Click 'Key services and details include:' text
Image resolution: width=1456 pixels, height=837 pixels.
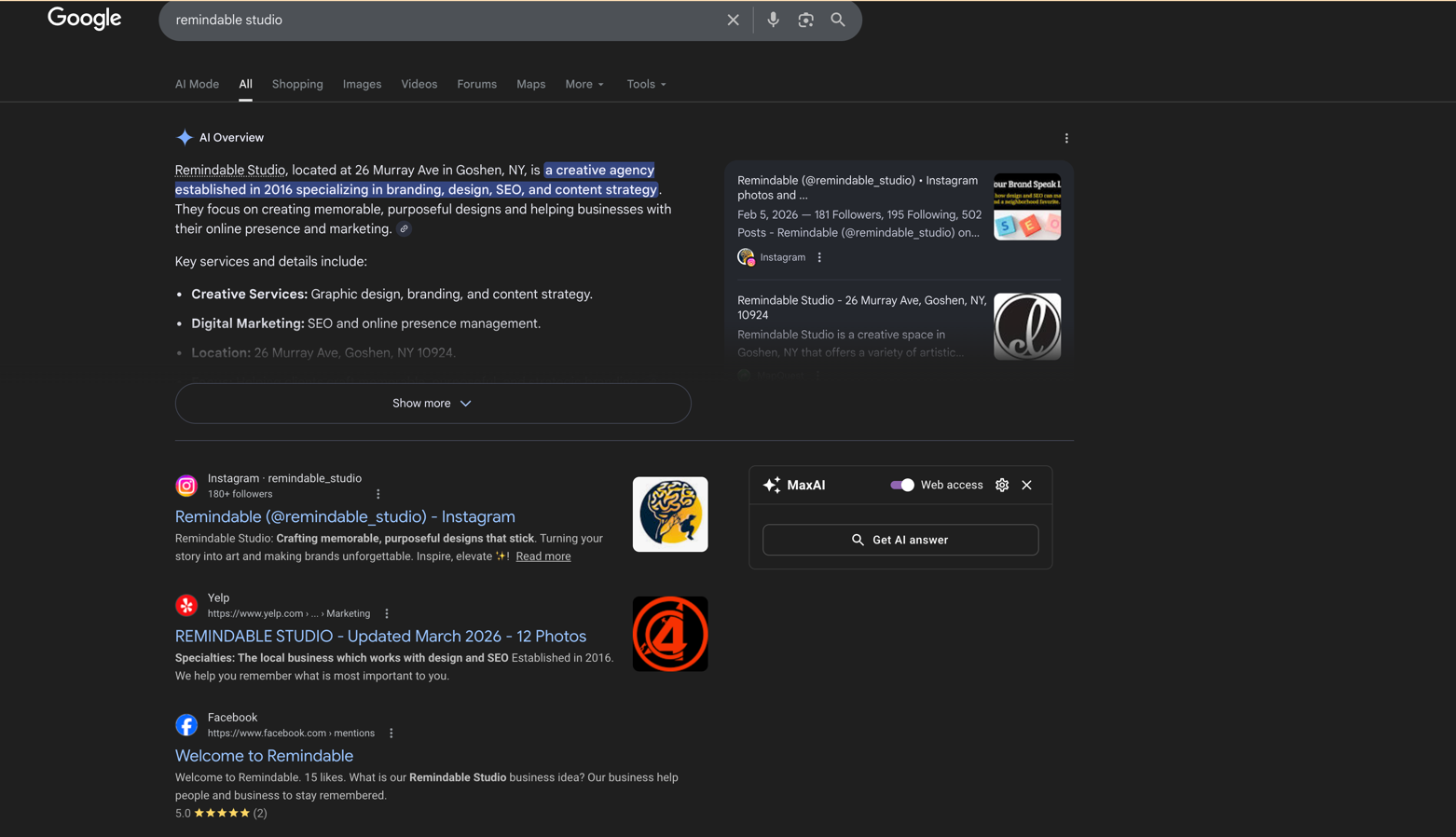(x=271, y=262)
